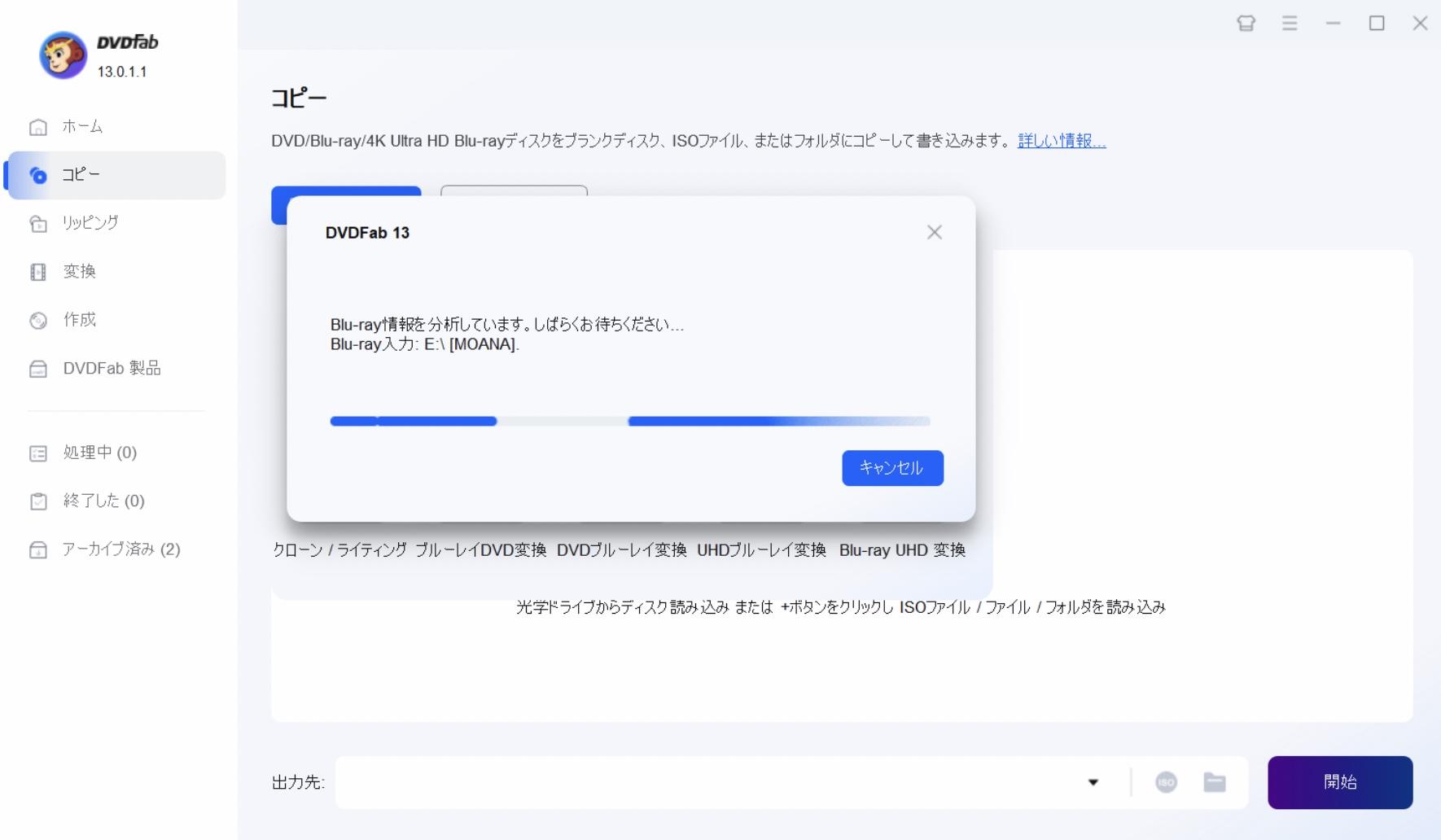Click the home icon in sidebar
The width and height of the screenshot is (1441, 840).
click(38, 127)
